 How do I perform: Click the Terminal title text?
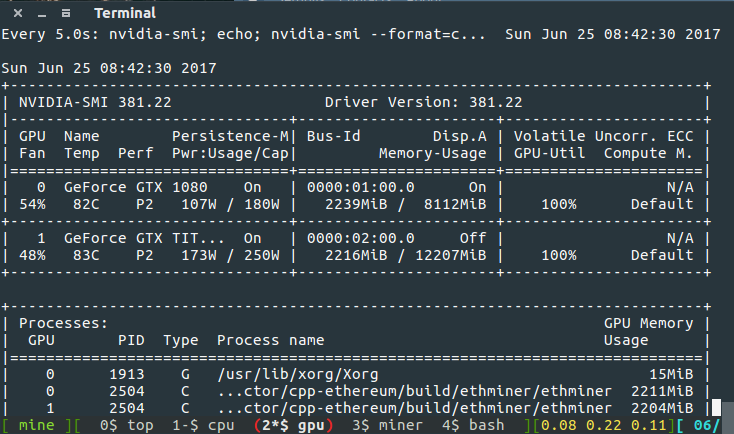tap(126, 13)
